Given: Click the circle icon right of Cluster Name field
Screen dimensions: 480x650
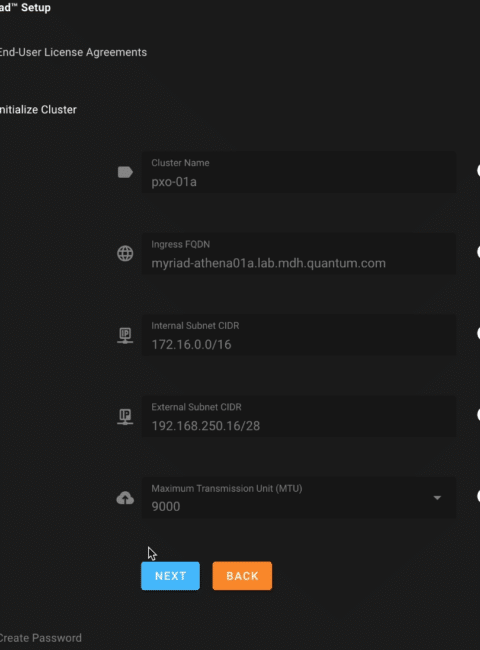Looking at the screenshot, I should (x=478, y=170).
